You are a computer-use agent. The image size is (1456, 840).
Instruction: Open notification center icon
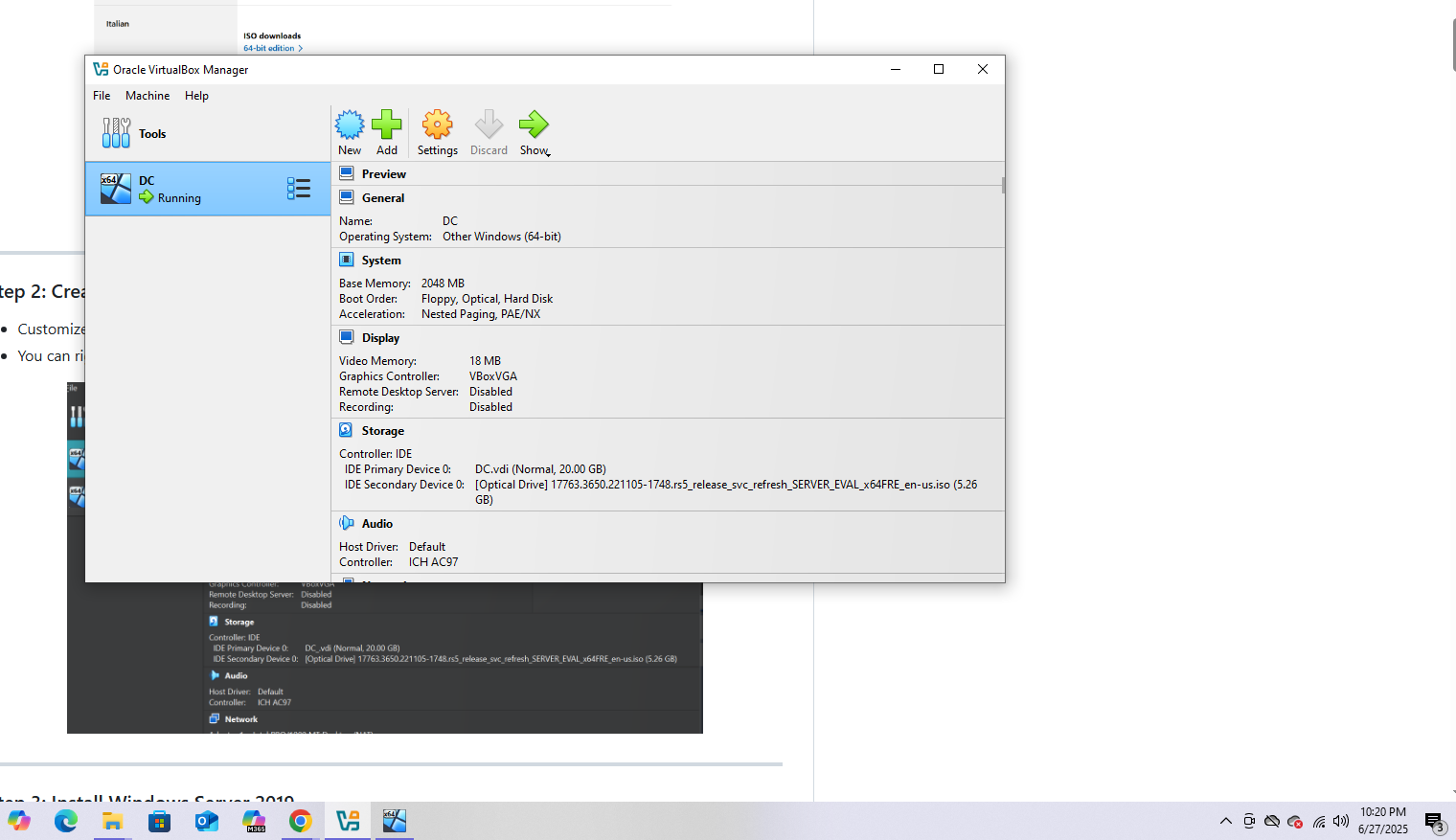point(1435,822)
